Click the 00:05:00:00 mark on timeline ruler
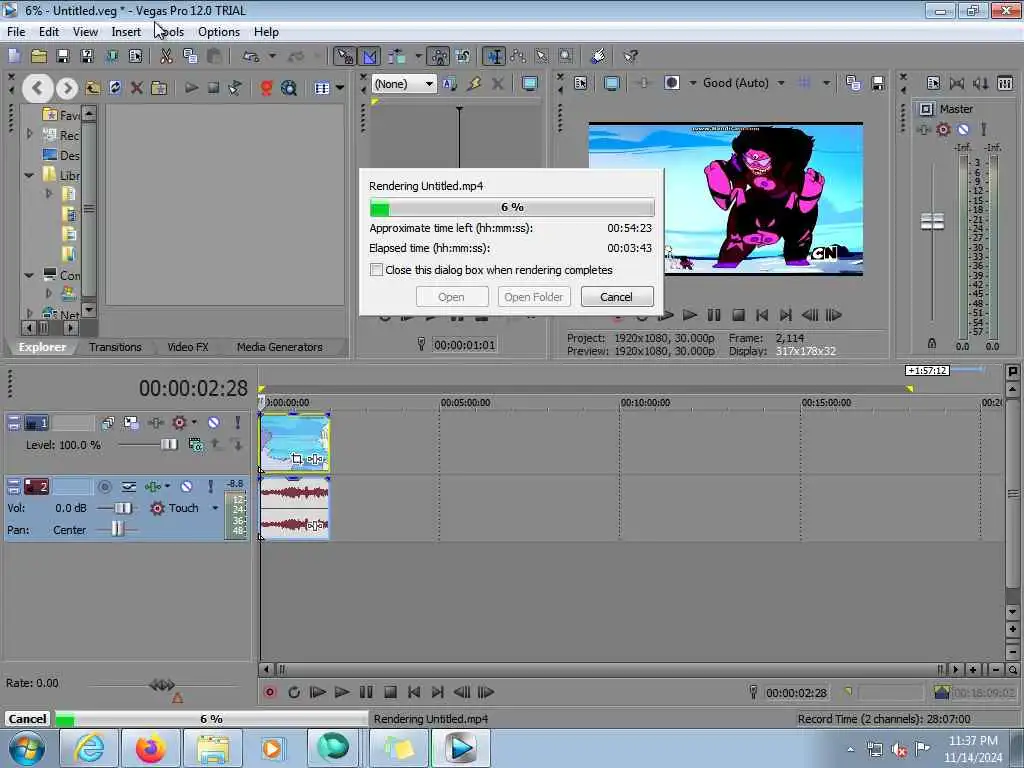Image resolution: width=1024 pixels, height=768 pixels. (465, 403)
